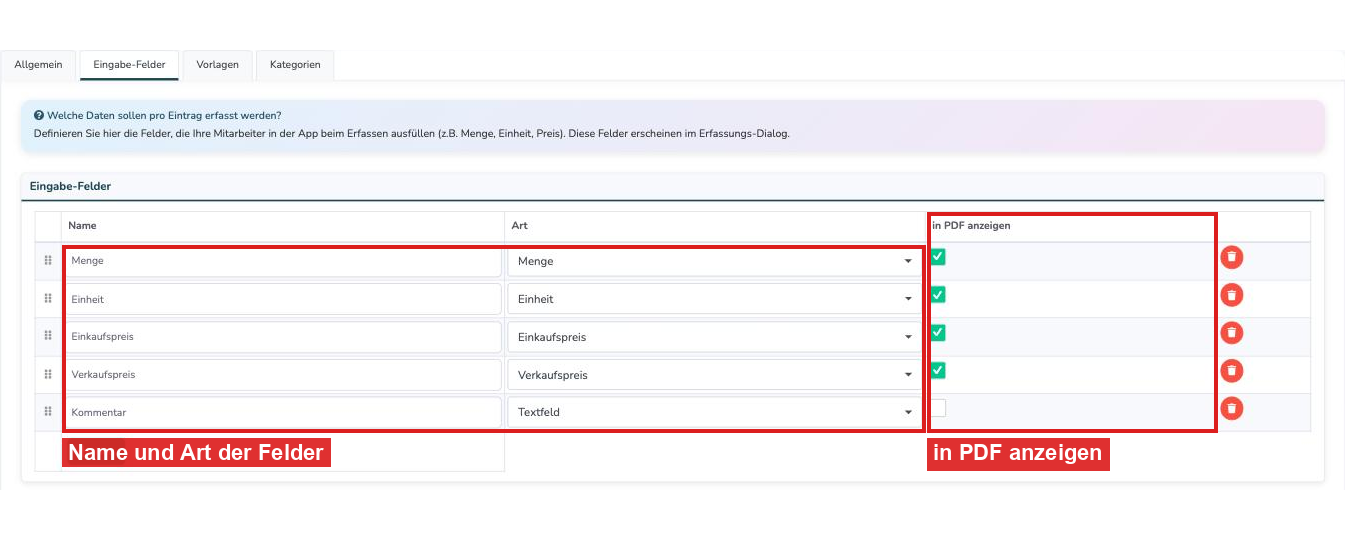Open the Art dropdown set to Textfeld
Viewport: 1345px width, 540px height.
[714, 412]
